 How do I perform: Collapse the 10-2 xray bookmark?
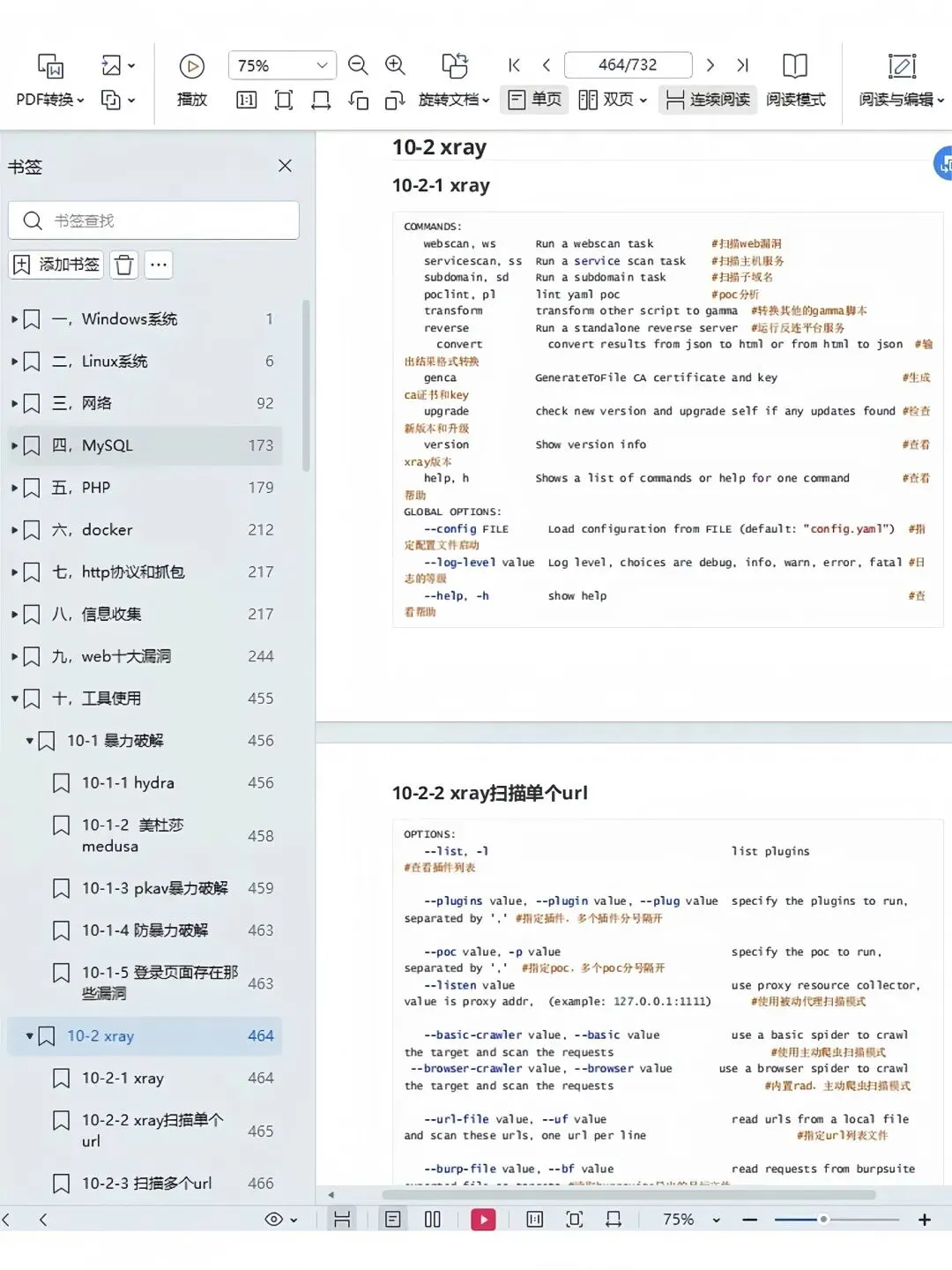(29, 1036)
